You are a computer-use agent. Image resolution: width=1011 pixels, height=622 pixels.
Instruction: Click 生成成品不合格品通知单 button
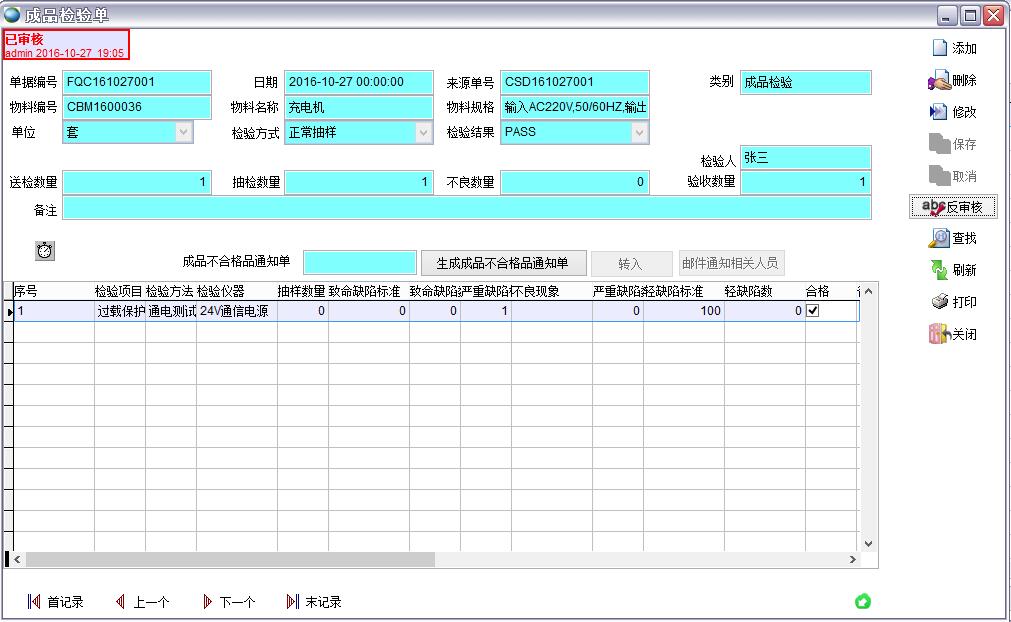click(x=502, y=263)
